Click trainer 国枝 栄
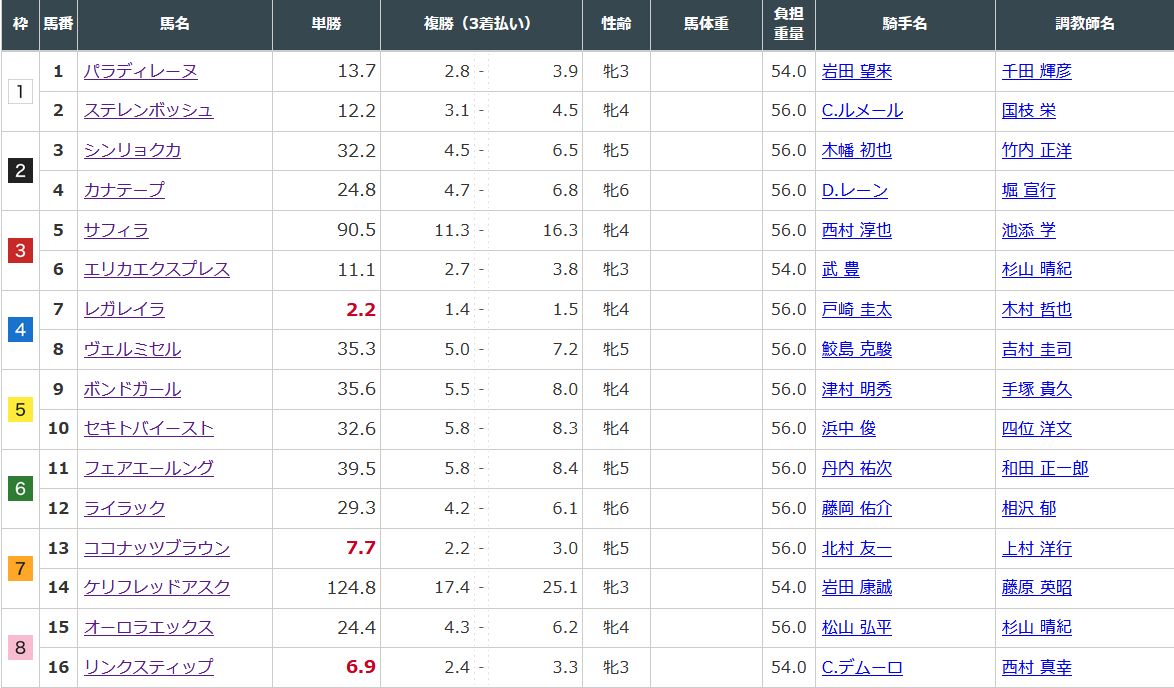Viewport: 1174px width, 688px height. 1028,111
